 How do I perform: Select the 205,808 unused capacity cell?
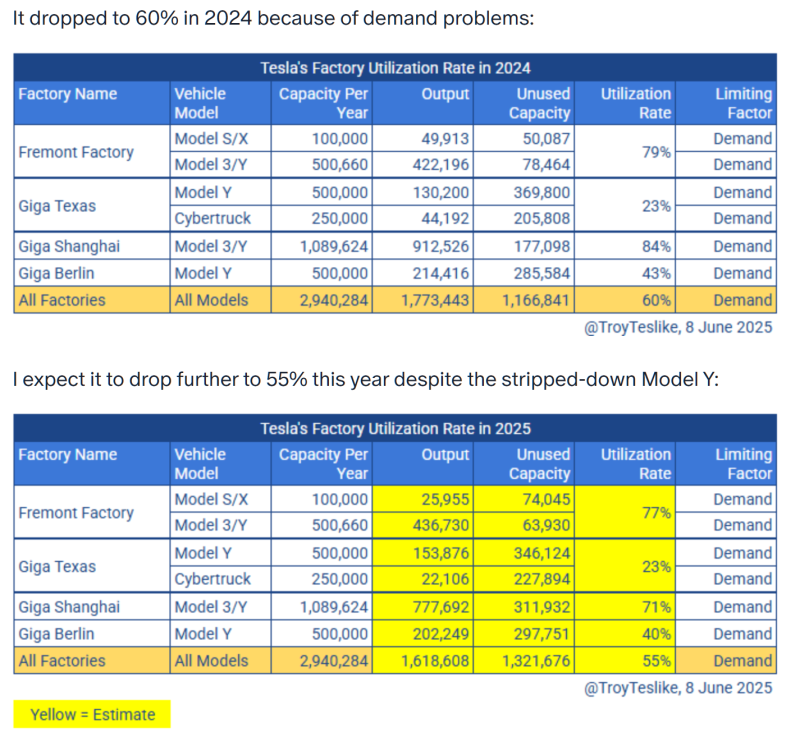point(524,218)
